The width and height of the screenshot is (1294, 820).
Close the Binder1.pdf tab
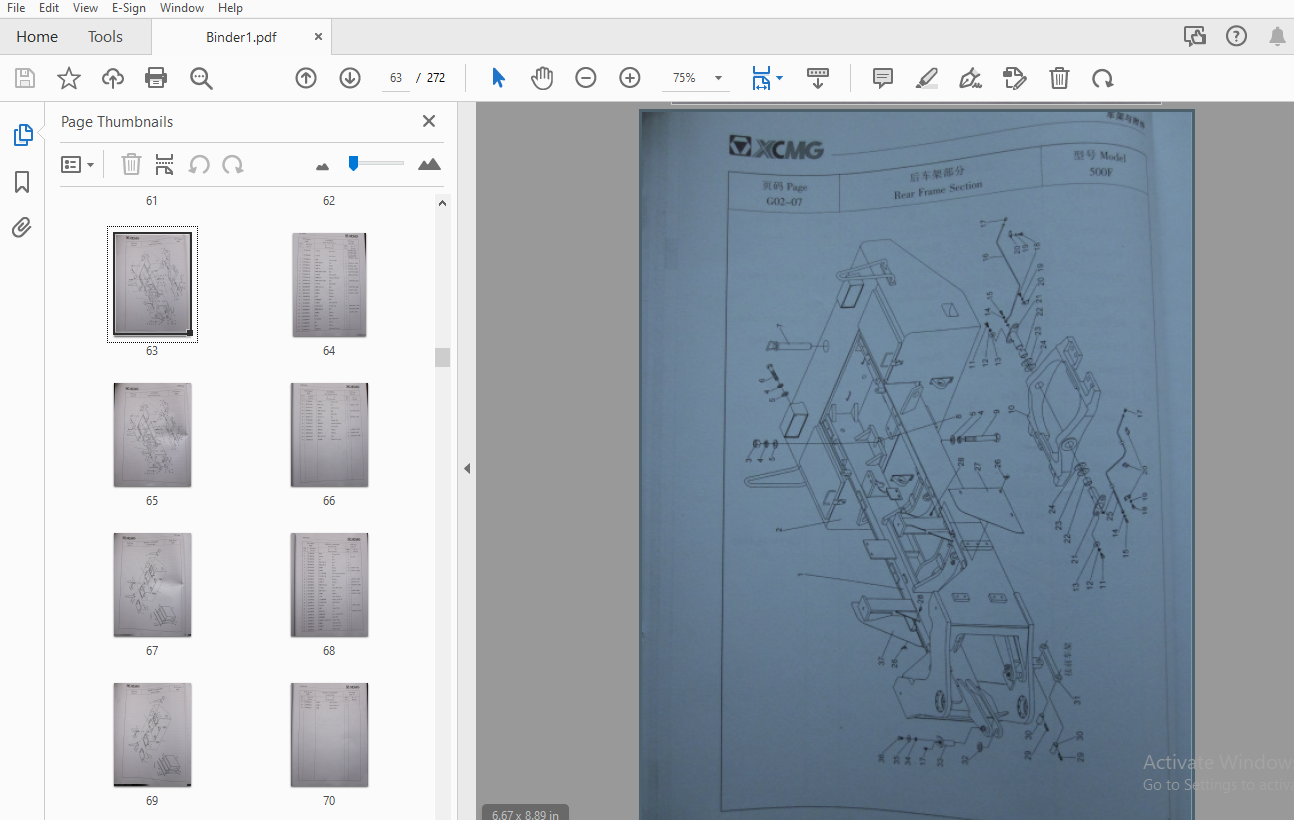[318, 37]
